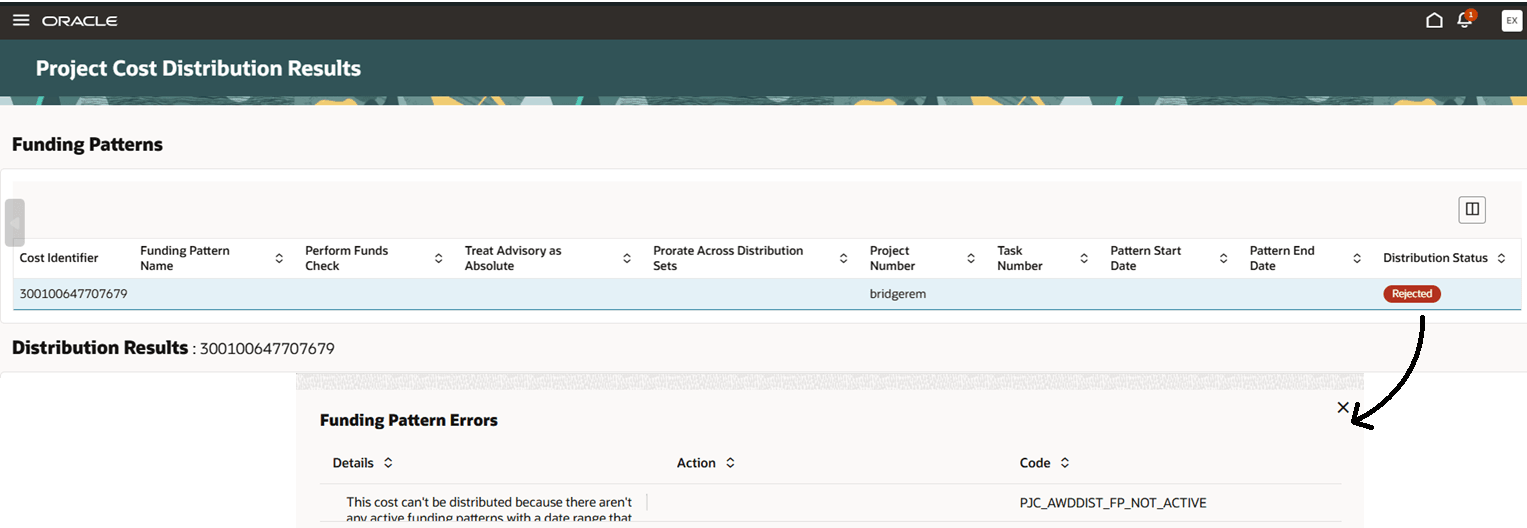
Task: Sort by Funding Pattern Name column
Action: tap(279, 258)
